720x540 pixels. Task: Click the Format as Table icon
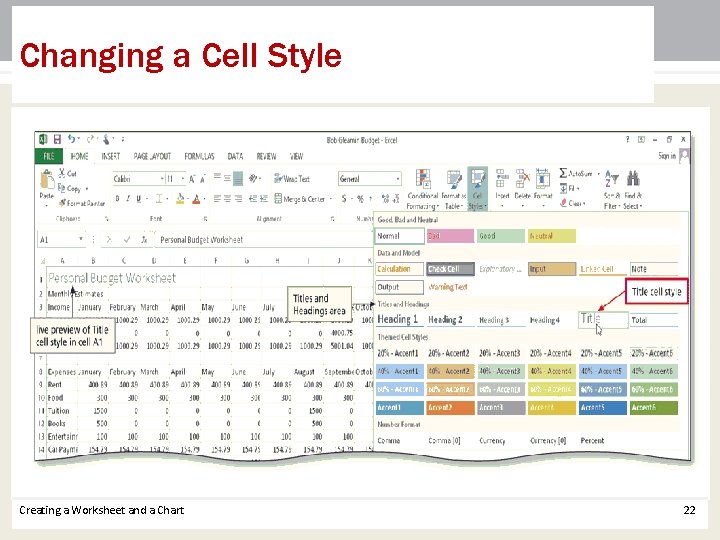[x=454, y=179]
